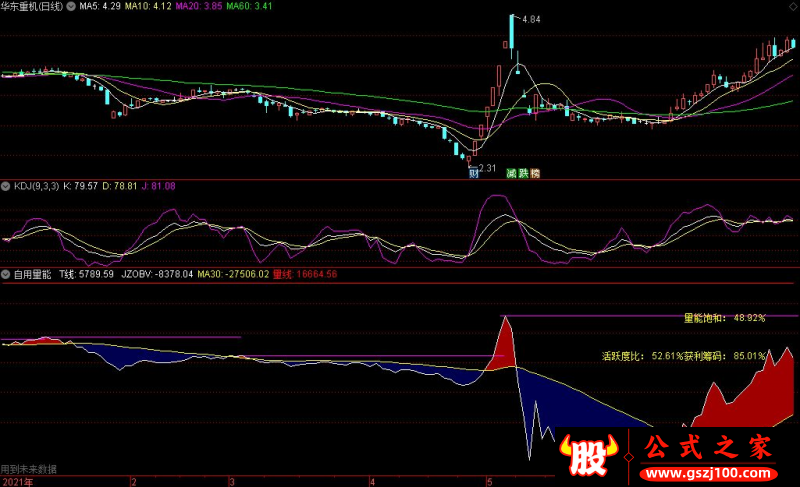Expand the 自用量能 indicator menu arrow

click(6, 273)
